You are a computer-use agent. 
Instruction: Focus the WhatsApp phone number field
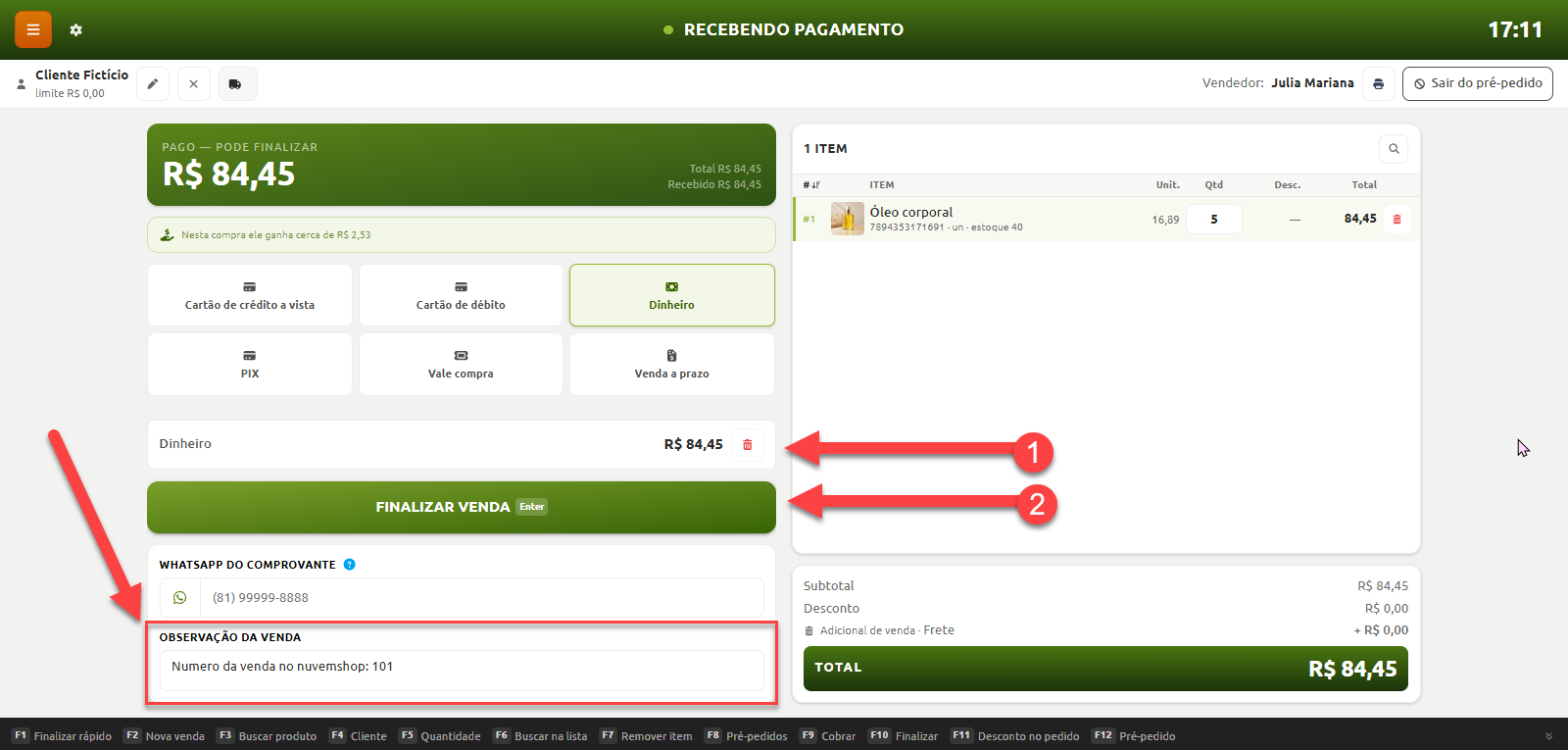[x=481, y=598]
